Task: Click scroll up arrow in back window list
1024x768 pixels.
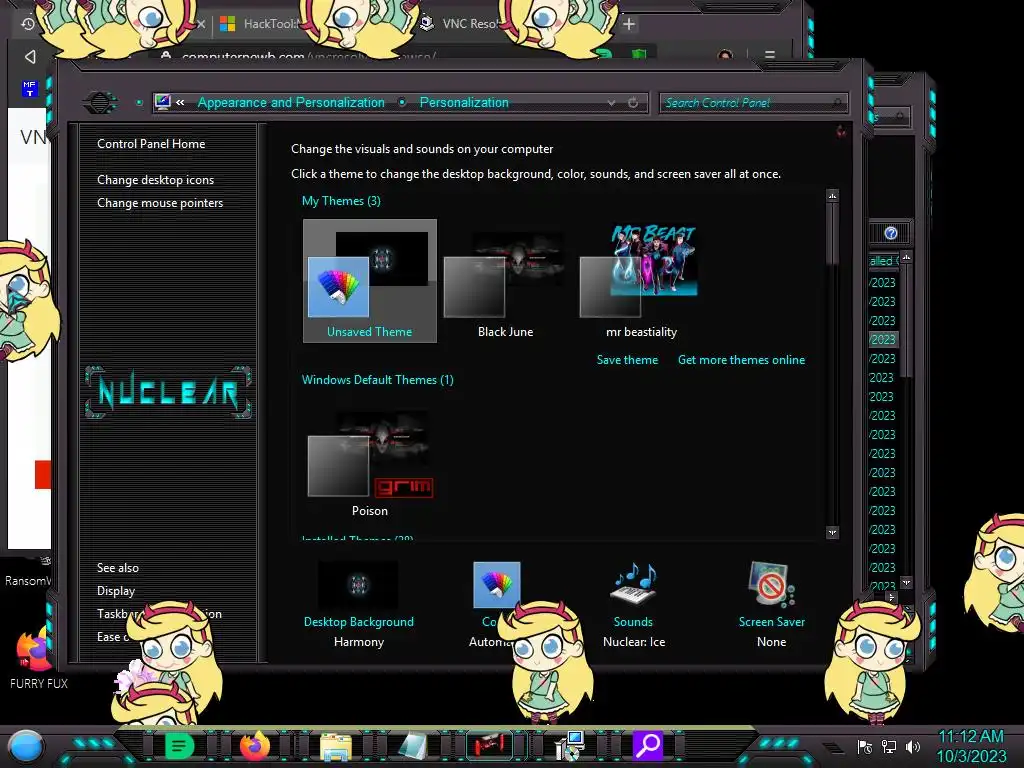Action: 906,257
